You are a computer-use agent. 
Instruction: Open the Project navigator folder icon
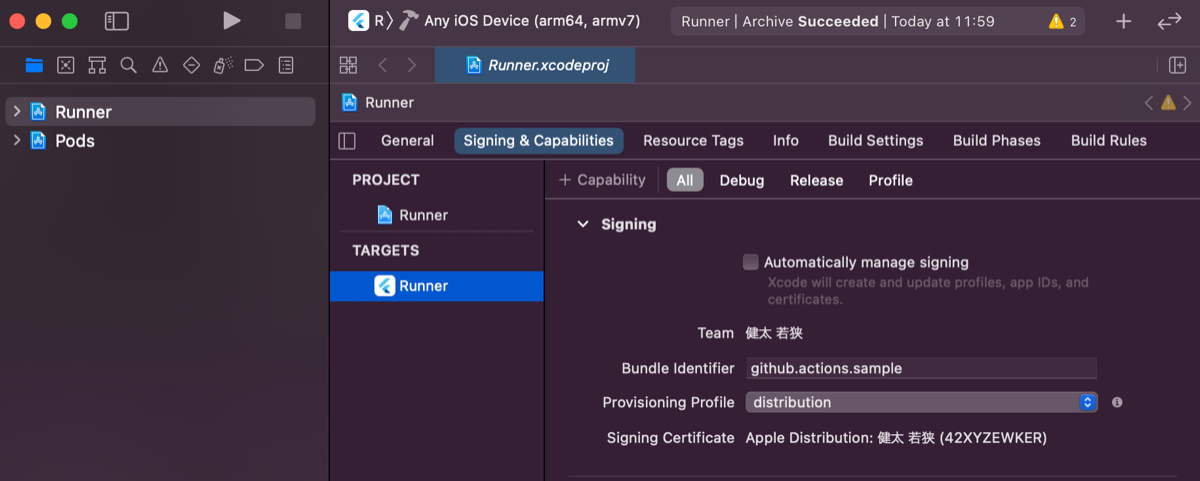click(34, 65)
